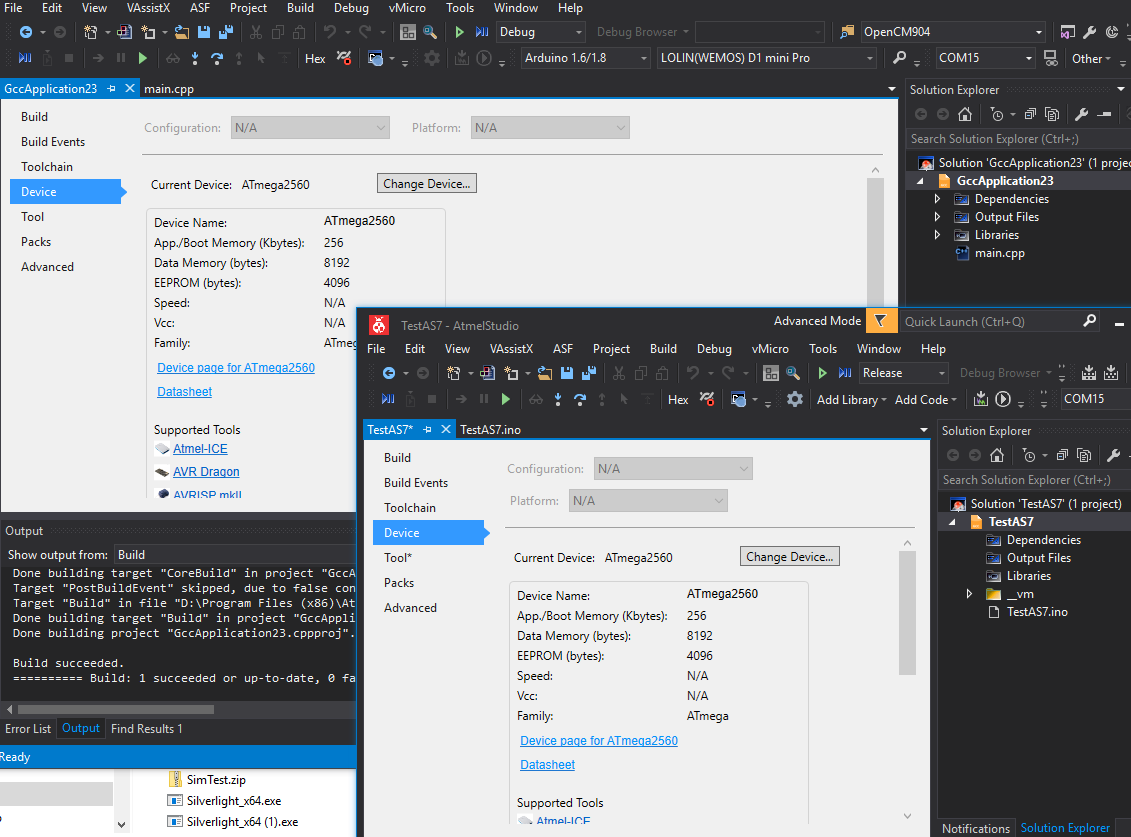This screenshot has width=1131, height=837.
Task: Open Show output from Build dropdown
Action: [x=235, y=554]
